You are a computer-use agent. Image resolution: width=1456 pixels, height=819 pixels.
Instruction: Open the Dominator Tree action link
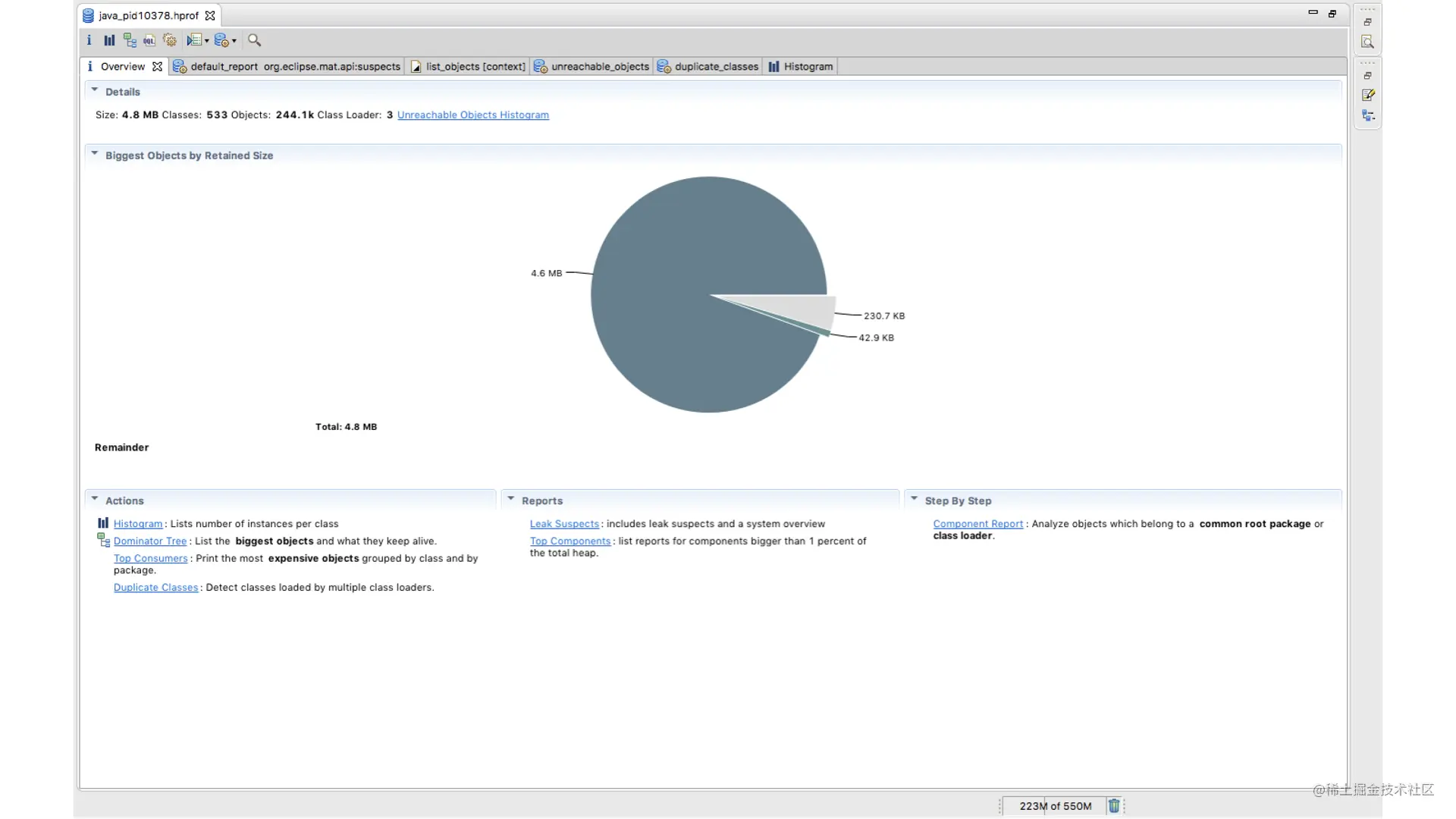[x=150, y=541]
